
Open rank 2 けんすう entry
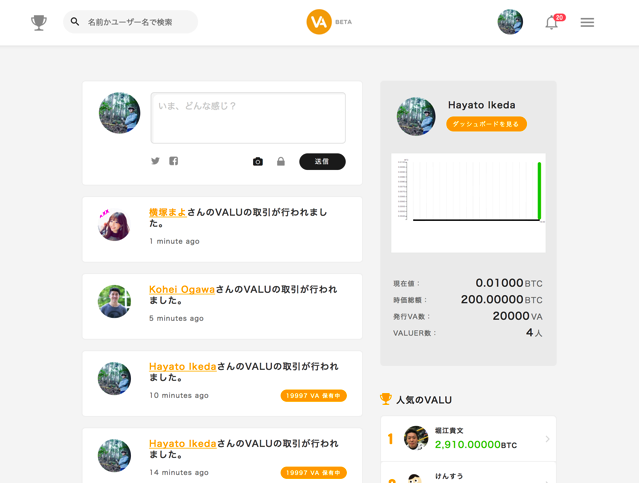point(468,473)
